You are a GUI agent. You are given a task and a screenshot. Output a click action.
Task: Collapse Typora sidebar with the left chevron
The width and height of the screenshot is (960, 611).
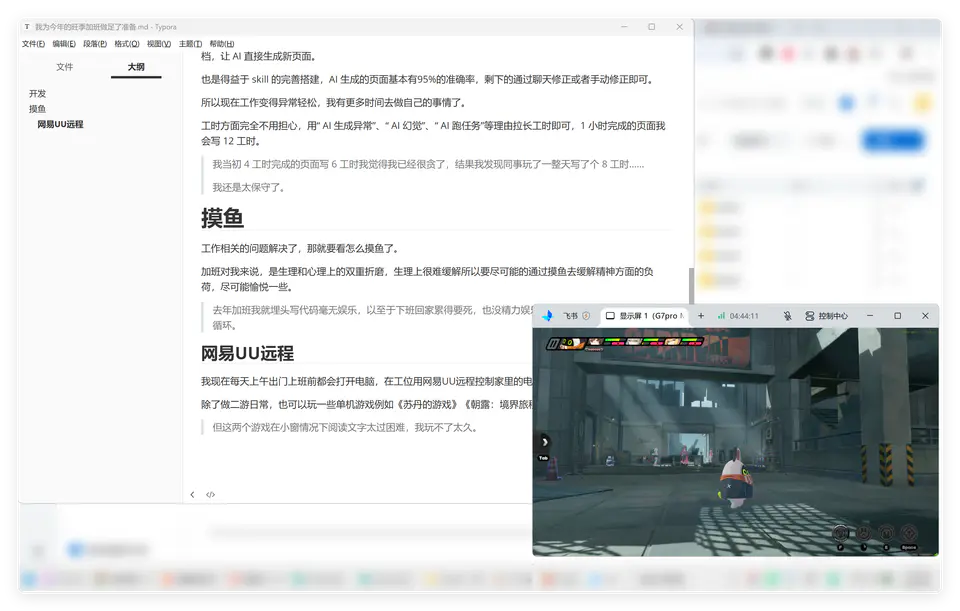coord(192,495)
